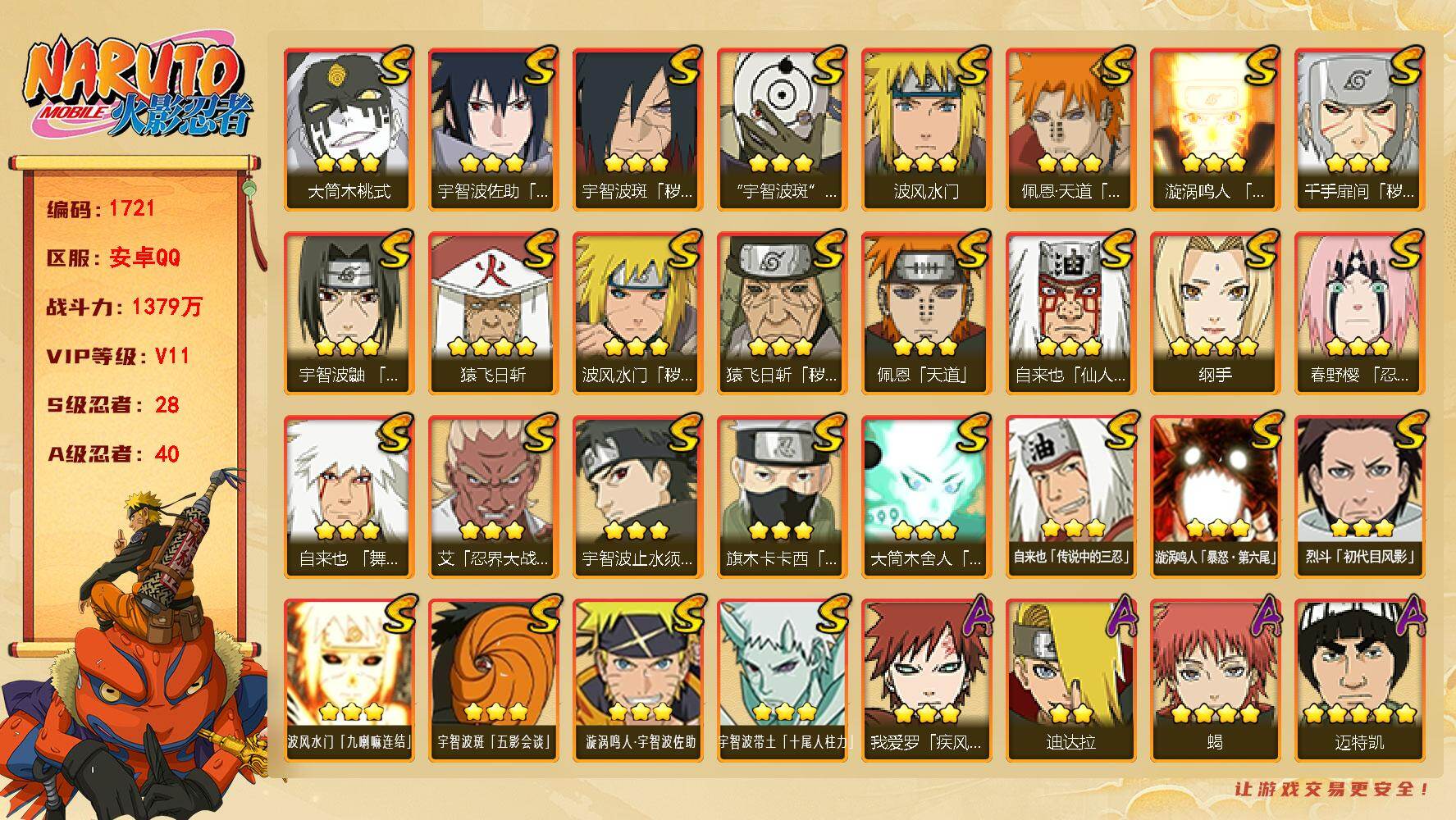Click the 战斗力 1379万 stat line
Image resolution: width=1456 pixels, height=820 pixels.
tap(124, 307)
